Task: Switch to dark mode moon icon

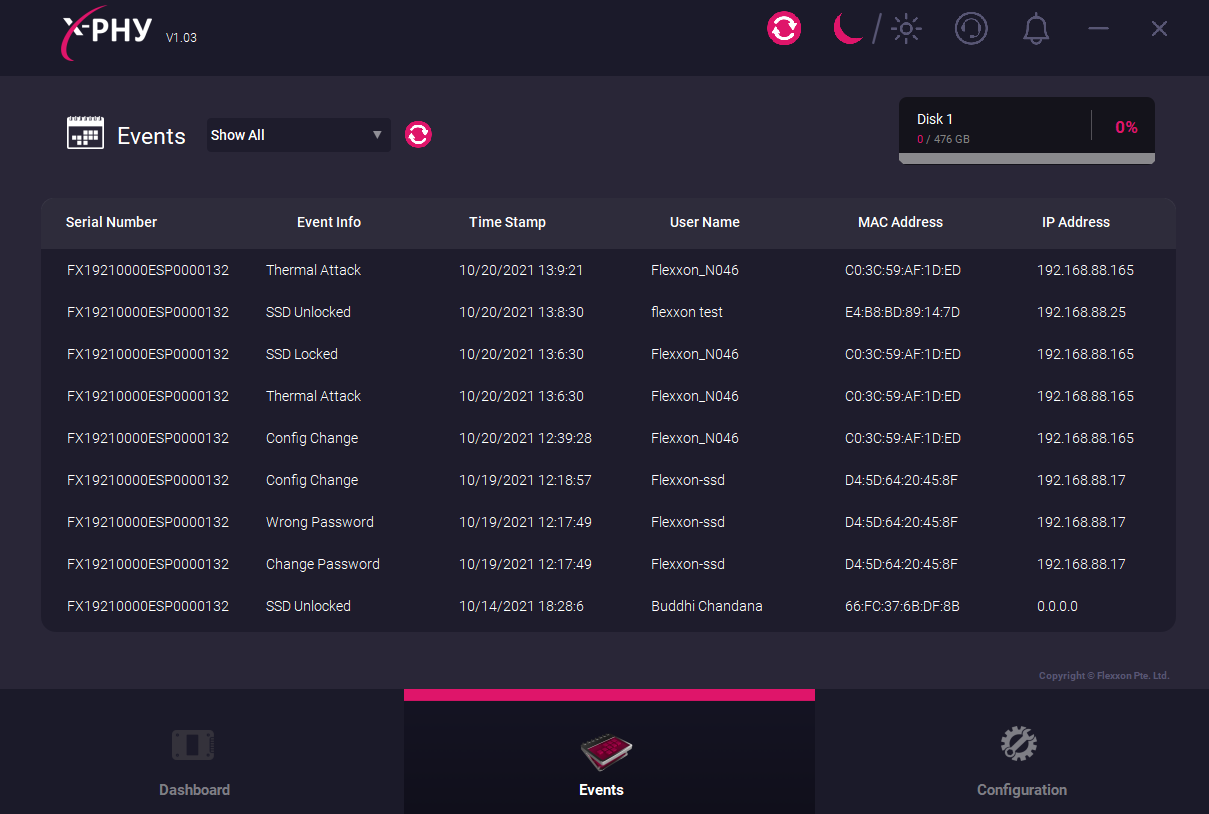Action: tap(848, 29)
